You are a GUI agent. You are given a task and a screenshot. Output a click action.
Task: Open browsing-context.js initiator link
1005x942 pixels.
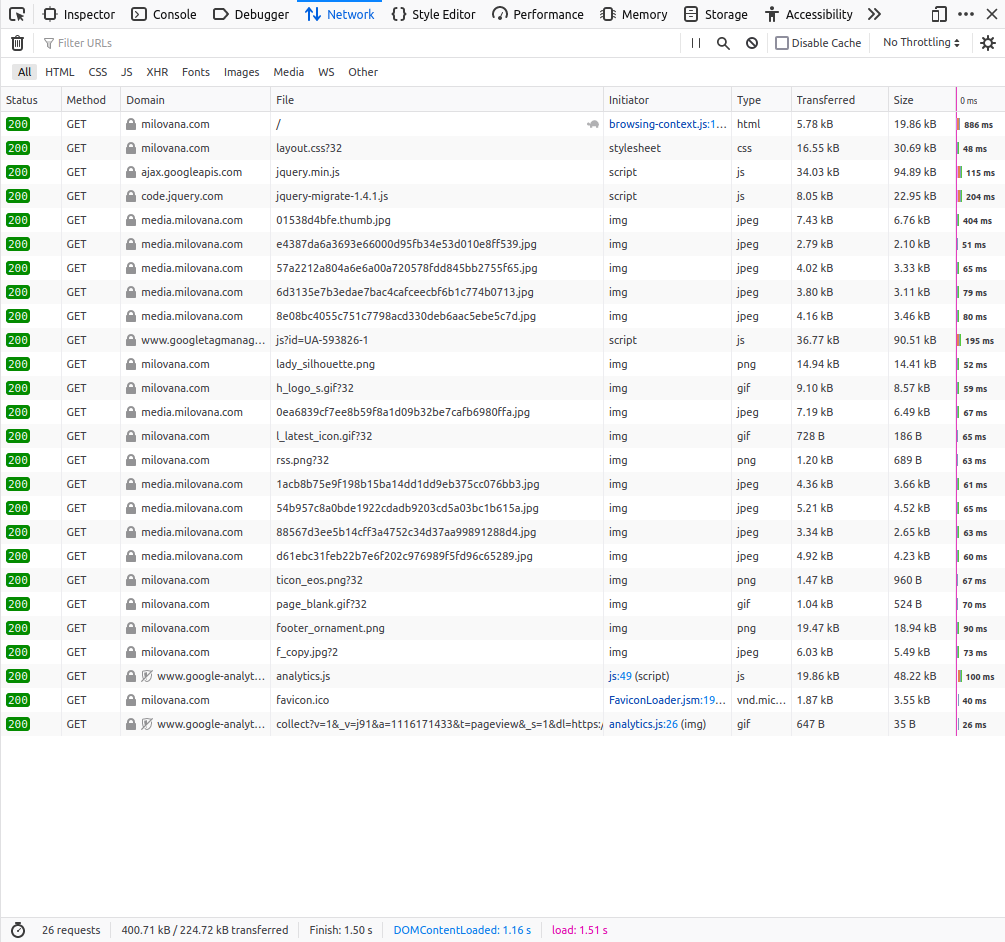point(667,124)
